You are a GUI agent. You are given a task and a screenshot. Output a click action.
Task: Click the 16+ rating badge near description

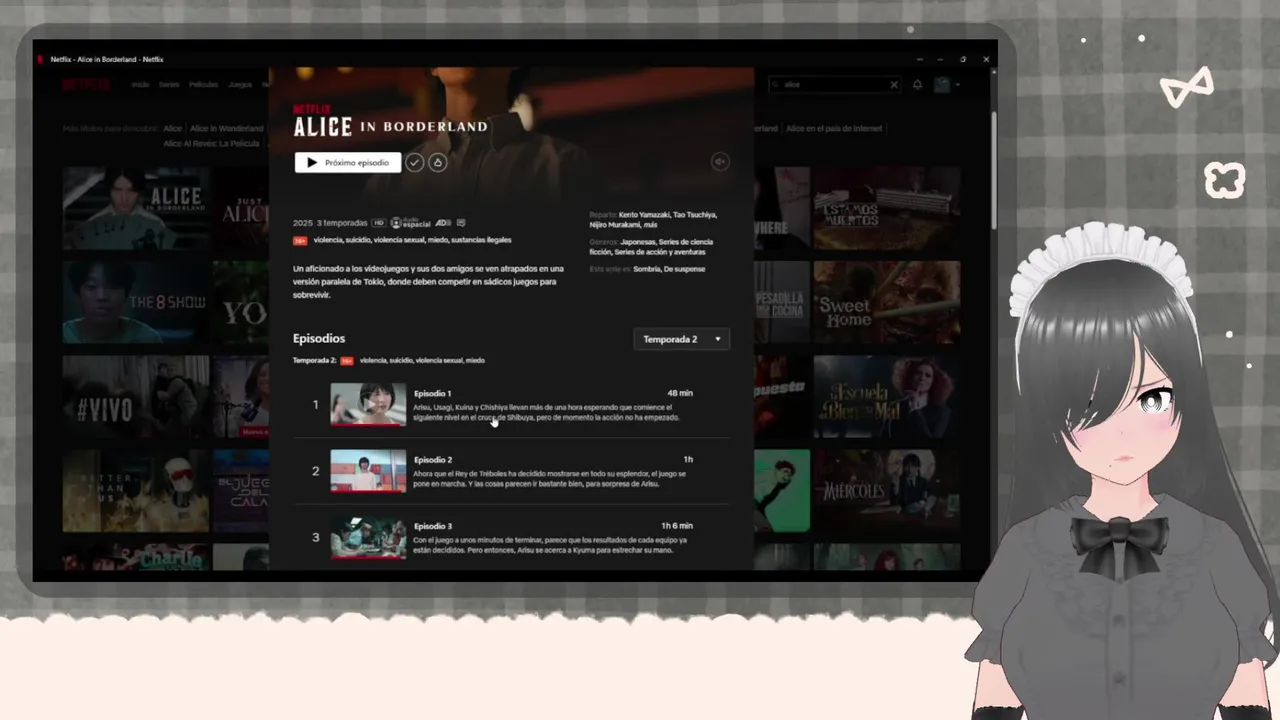pyautogui.click(x=300, y=241)
